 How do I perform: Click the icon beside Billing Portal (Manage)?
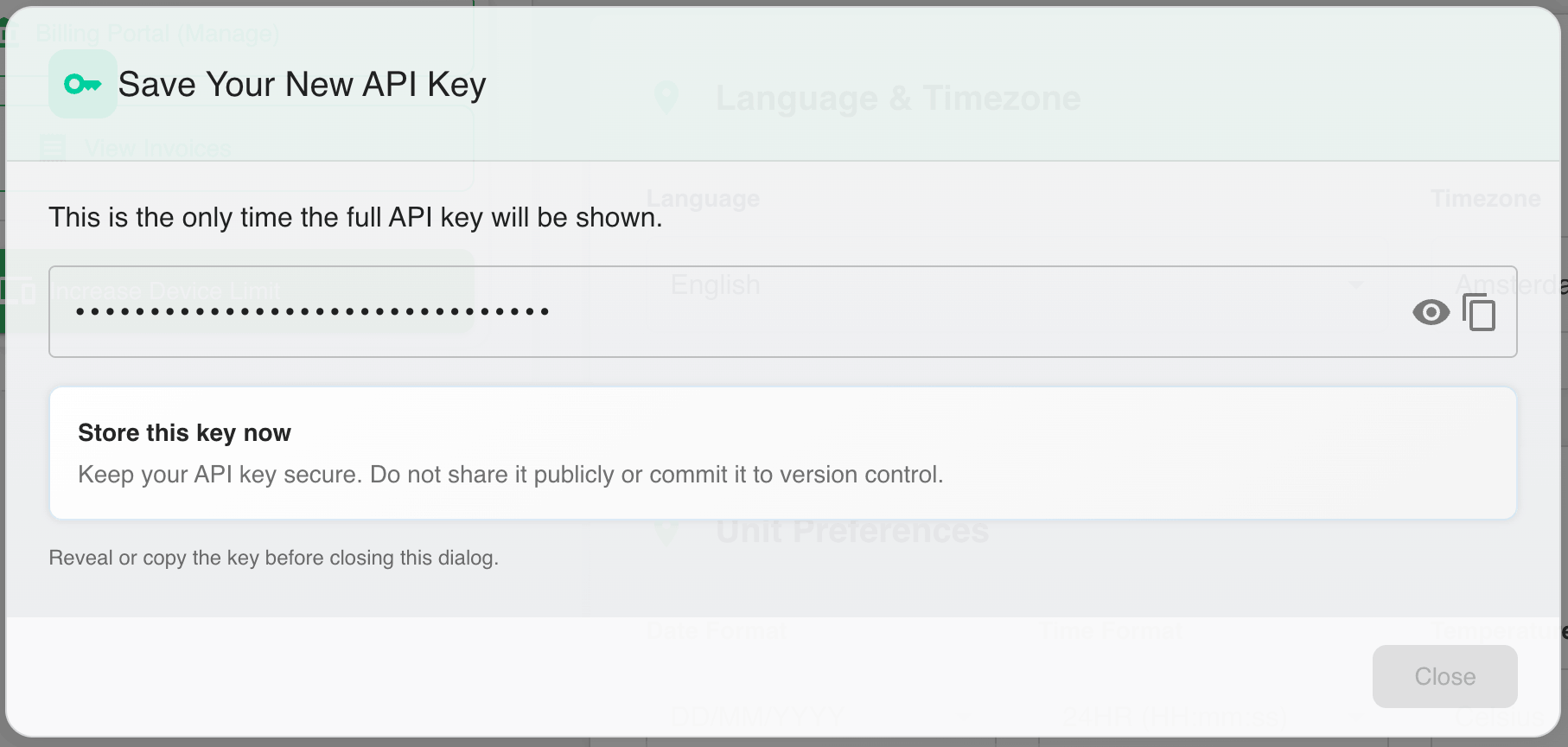tap(12, 33)
